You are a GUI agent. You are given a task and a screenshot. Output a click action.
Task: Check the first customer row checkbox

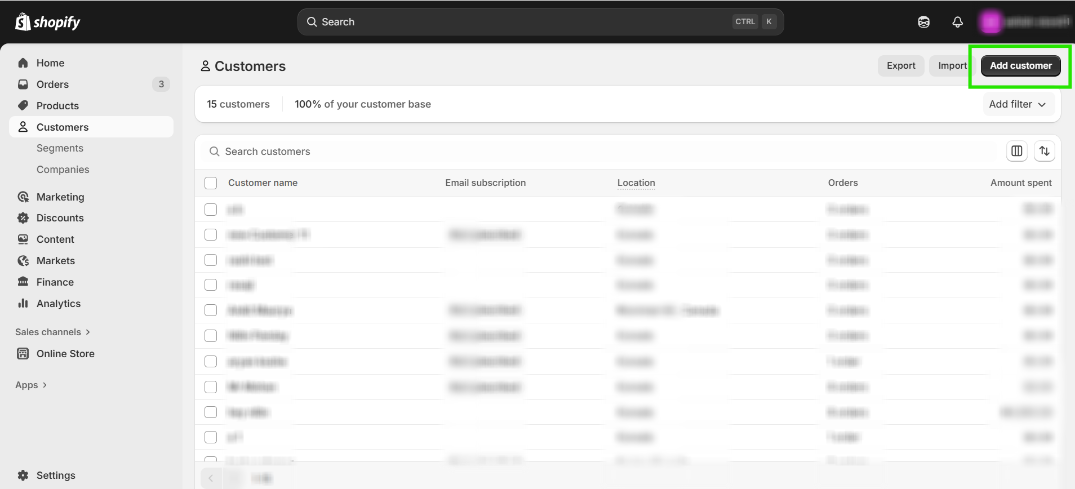coord(211,210)
